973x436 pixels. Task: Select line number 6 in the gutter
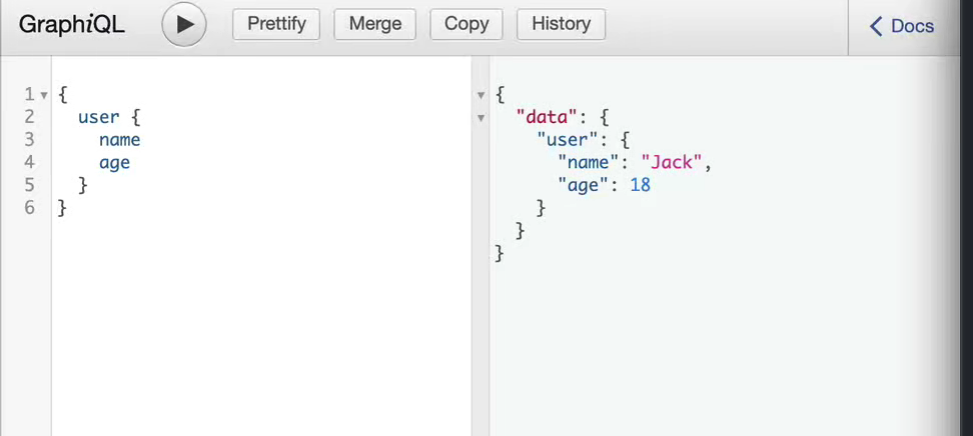point(30,208)
